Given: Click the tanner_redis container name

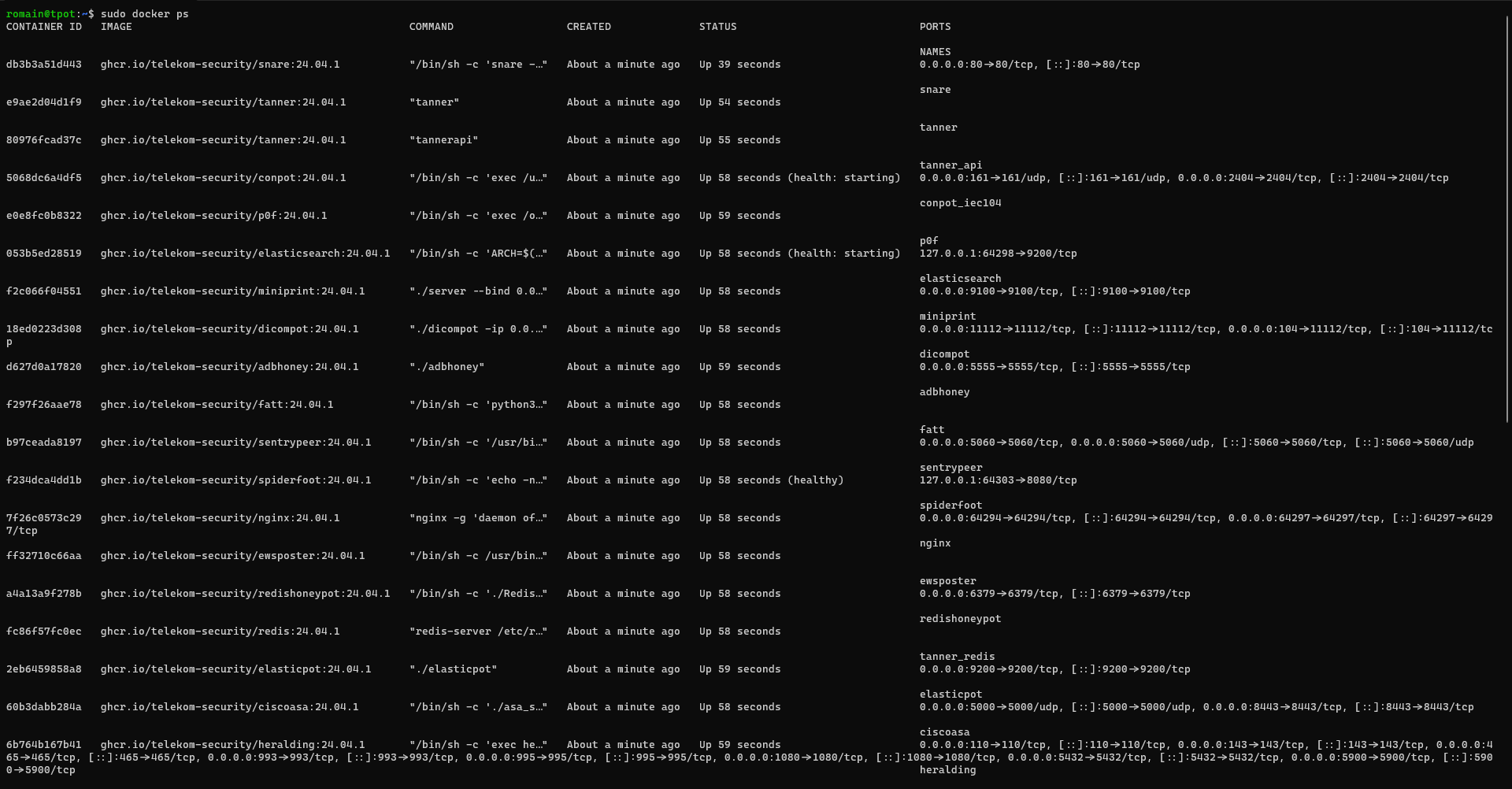Looking at the screenshot, I should point(957,657).
